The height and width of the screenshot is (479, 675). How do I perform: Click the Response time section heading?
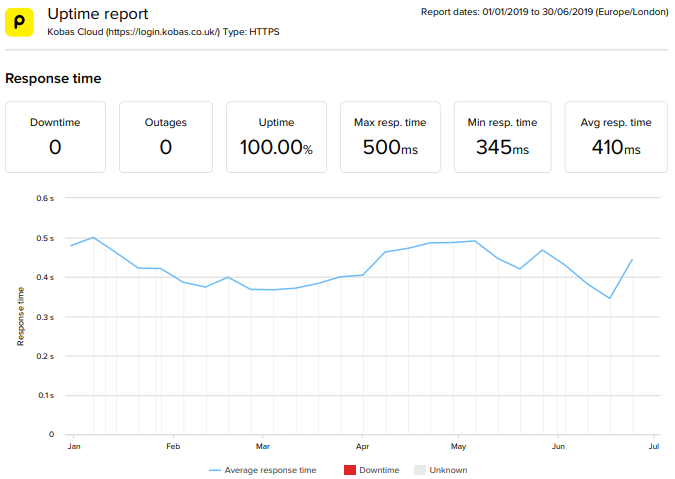pyautogui.click(x=53, y=78)
